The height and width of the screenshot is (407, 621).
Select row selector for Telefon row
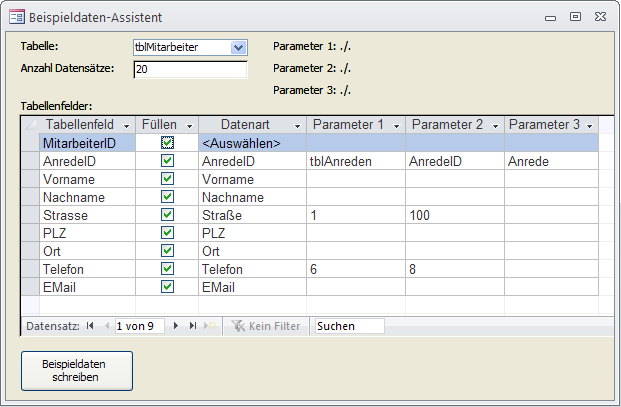point(30,269)
